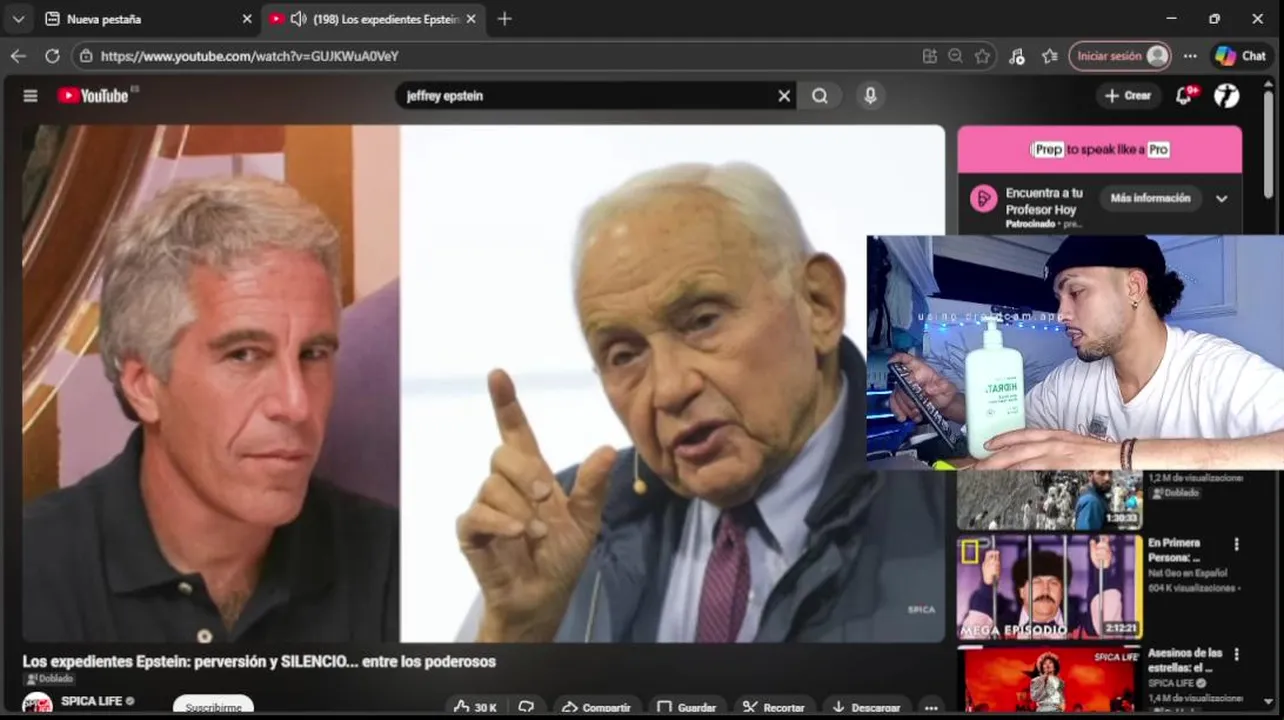Open the tab actions dropdown
The height and width of the screenshot is (720, 1284).
[18, 19]
